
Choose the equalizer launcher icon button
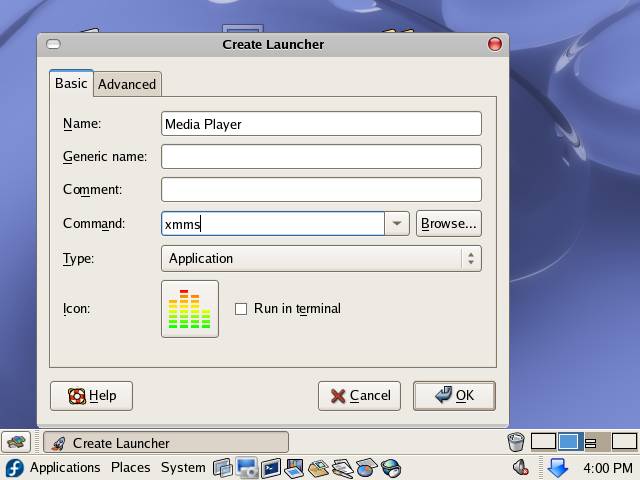(190, 309)
